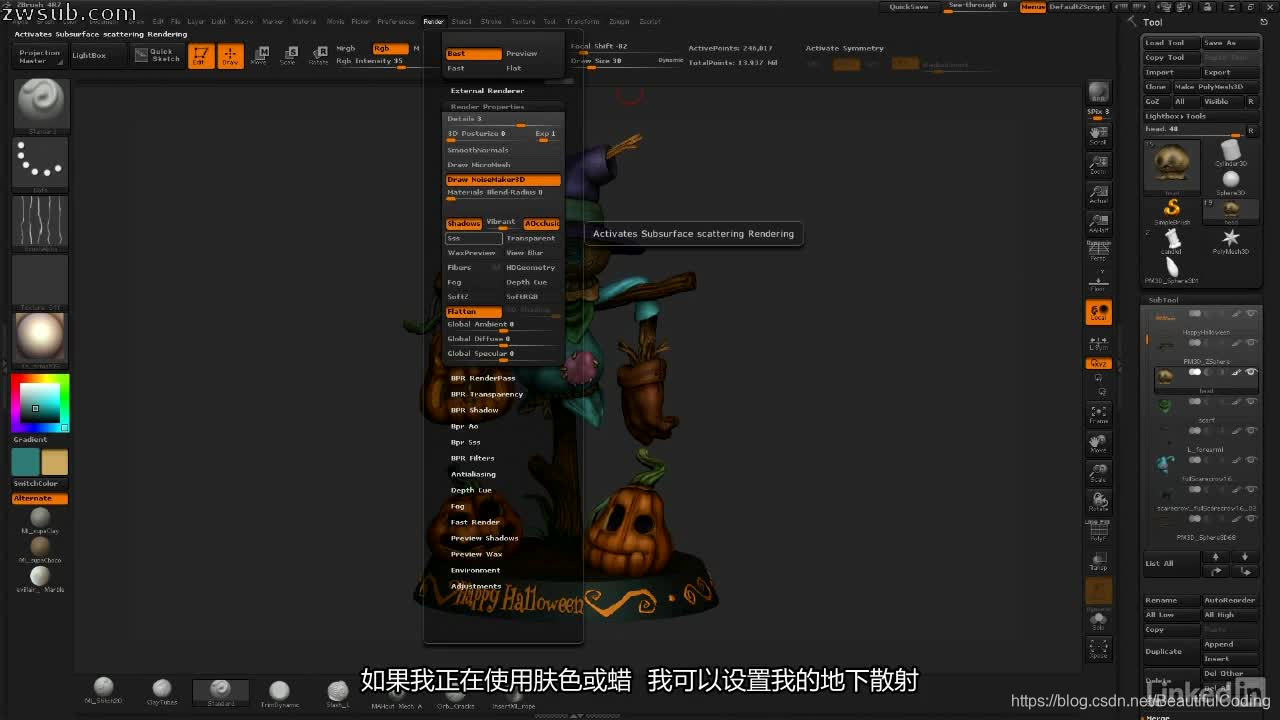
Task: Toggle Persp perspective icon
Action: pyautogui.click(x=1098, y=251)
